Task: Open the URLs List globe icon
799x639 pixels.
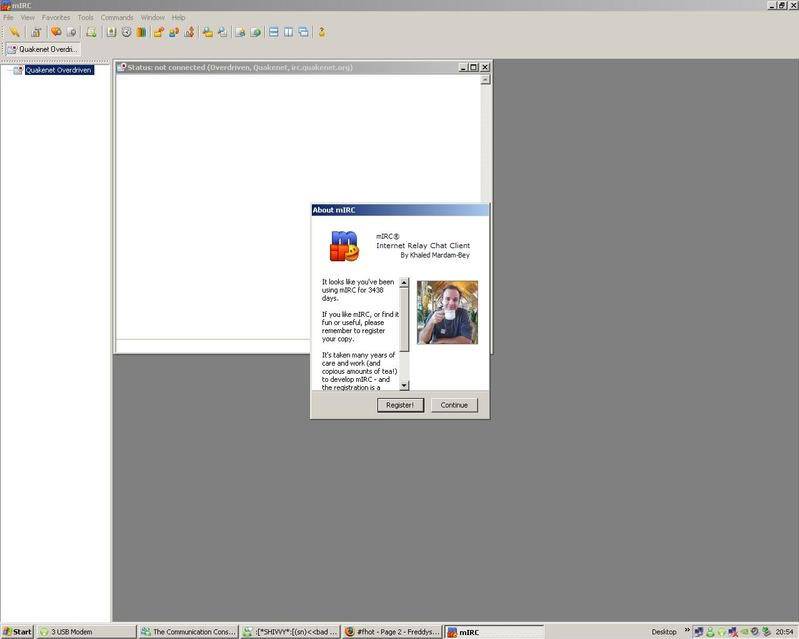Action: coord(255,32)
